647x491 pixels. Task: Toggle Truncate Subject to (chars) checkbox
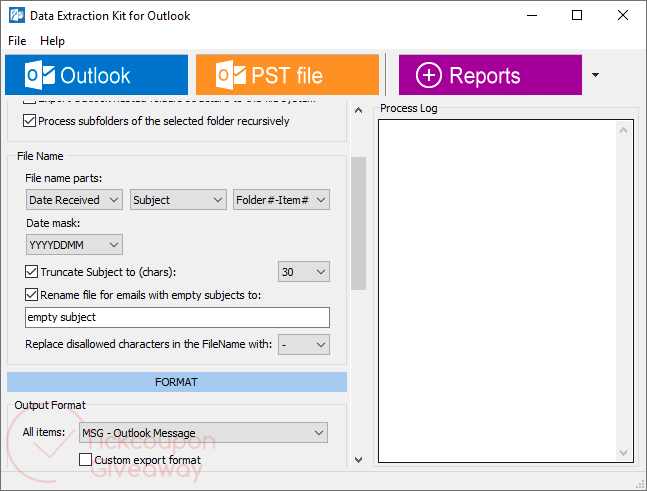click(x=31, y=272)
